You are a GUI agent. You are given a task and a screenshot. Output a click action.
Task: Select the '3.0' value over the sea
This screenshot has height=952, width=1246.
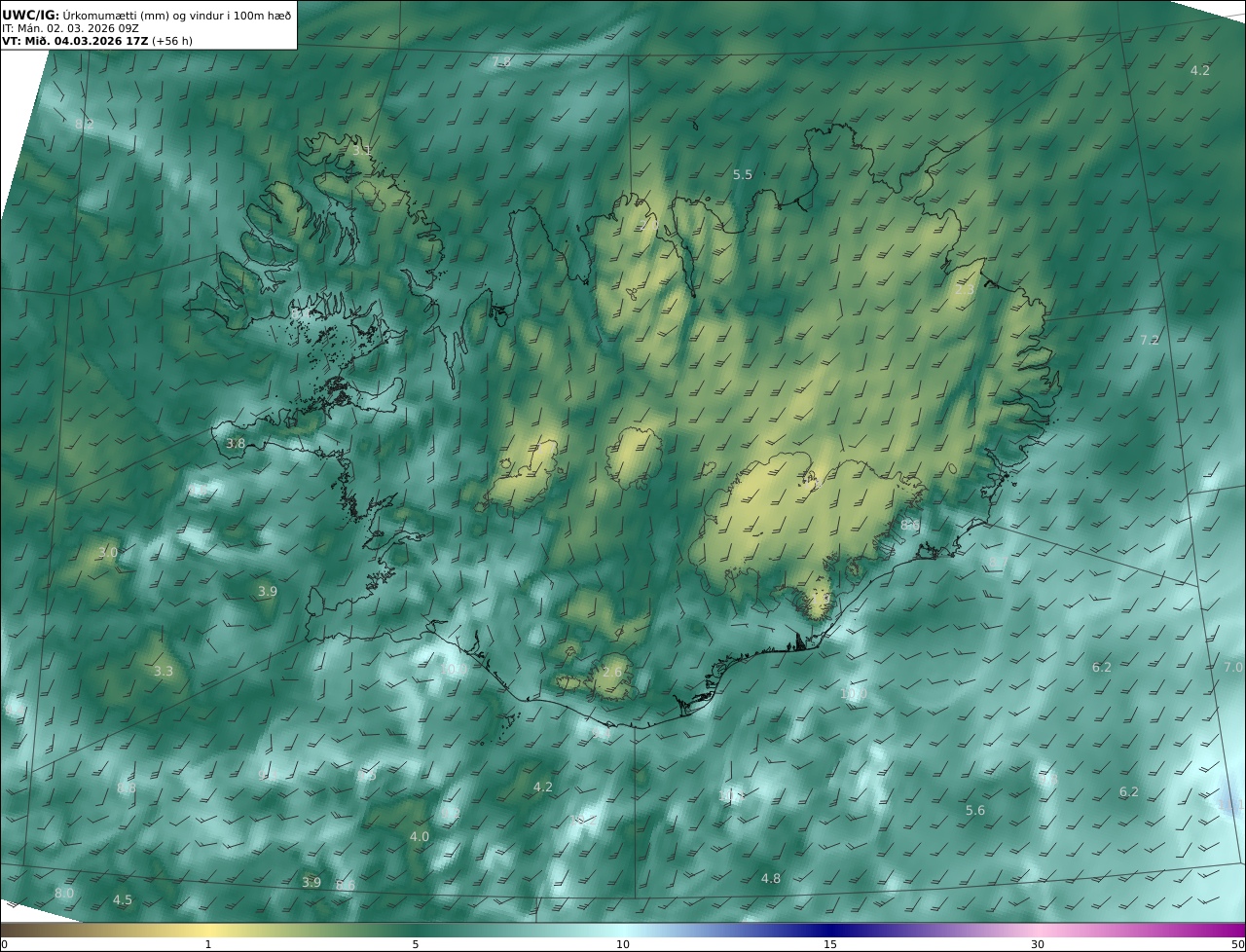[x=108, y=553]
